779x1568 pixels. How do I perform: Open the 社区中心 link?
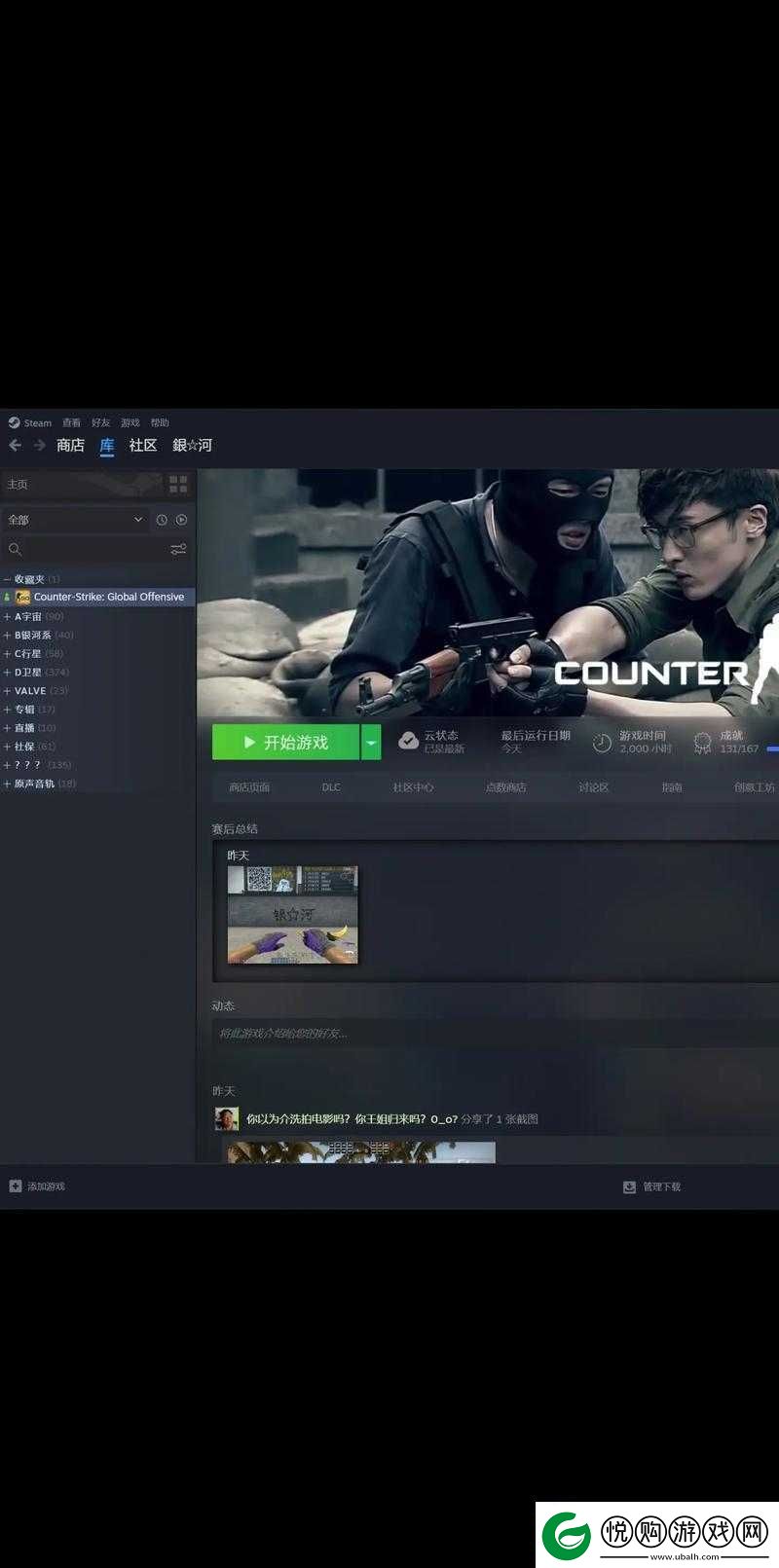(413, 787)
